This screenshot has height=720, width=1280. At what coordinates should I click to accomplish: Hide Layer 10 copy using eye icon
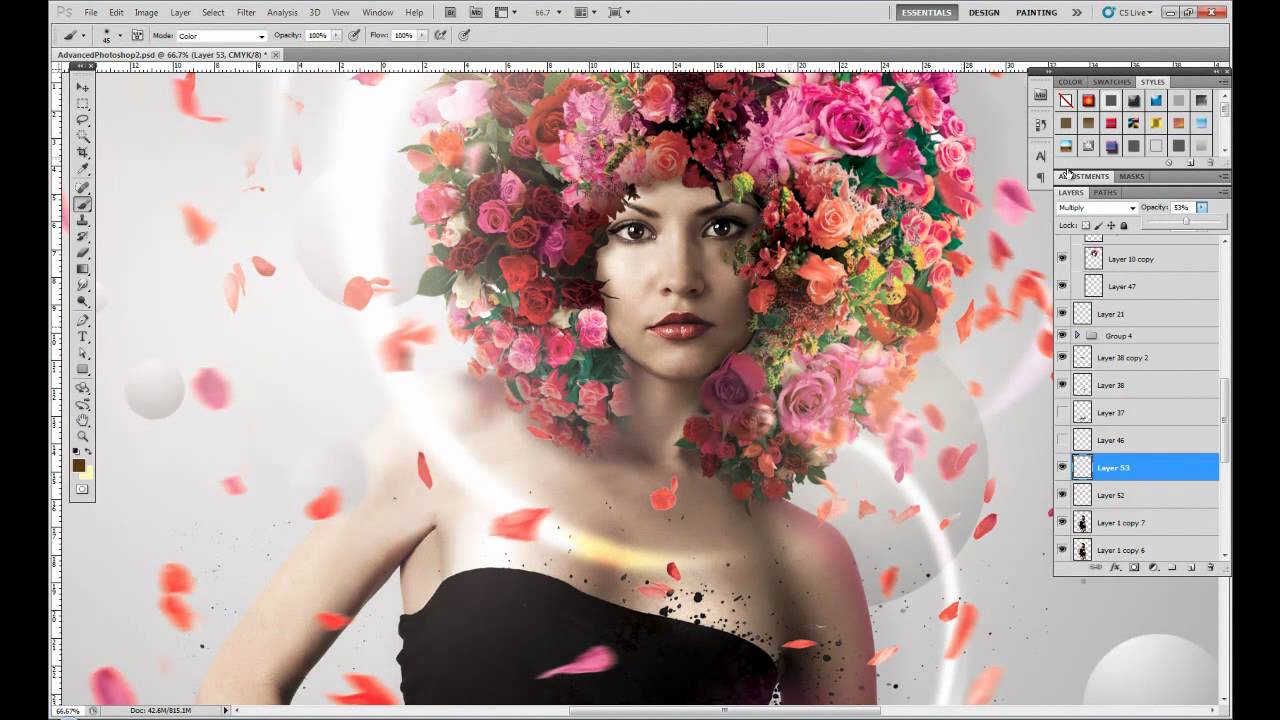(x=1062, y=258)
